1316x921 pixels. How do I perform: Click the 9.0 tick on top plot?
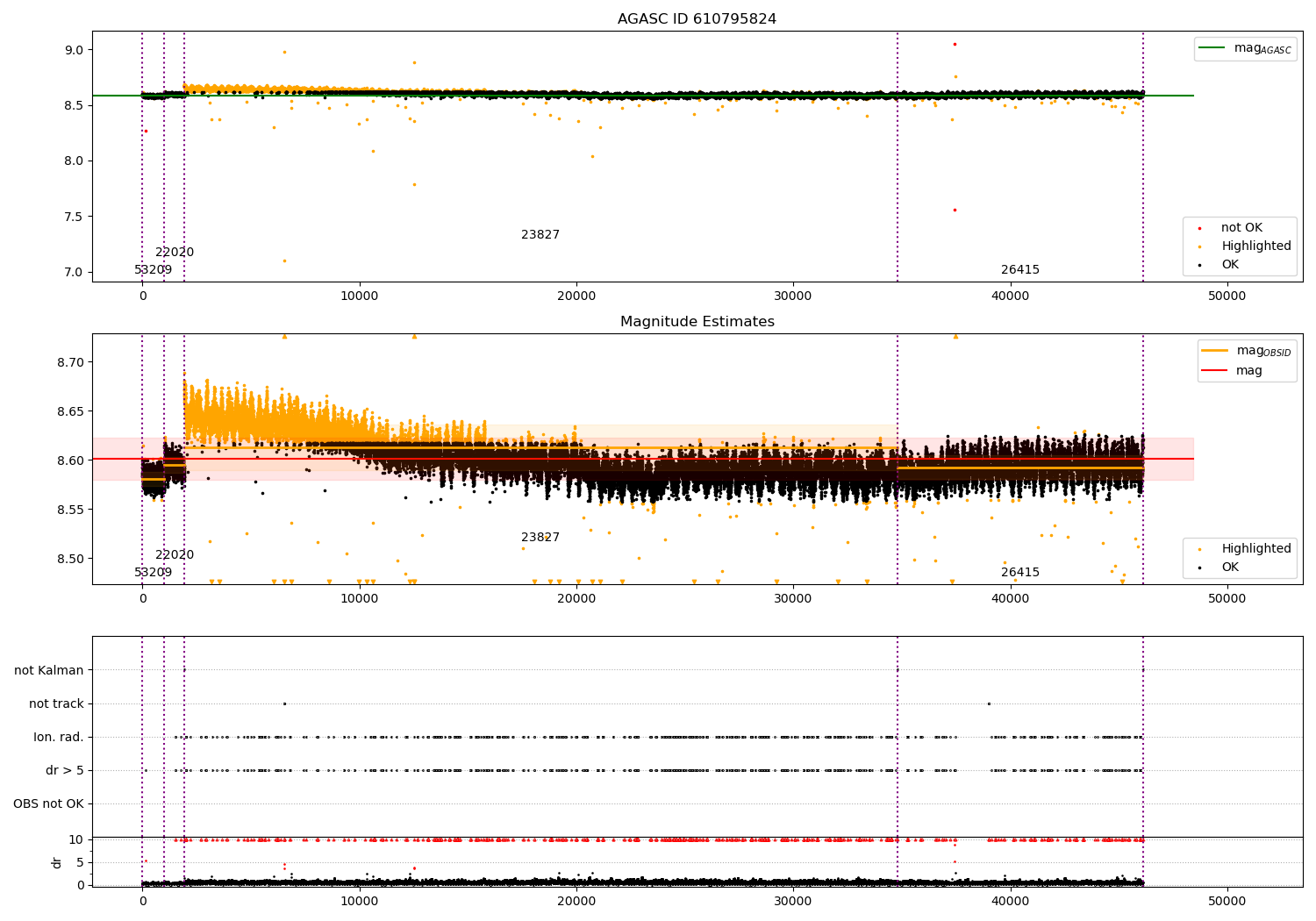pos(74,50)
